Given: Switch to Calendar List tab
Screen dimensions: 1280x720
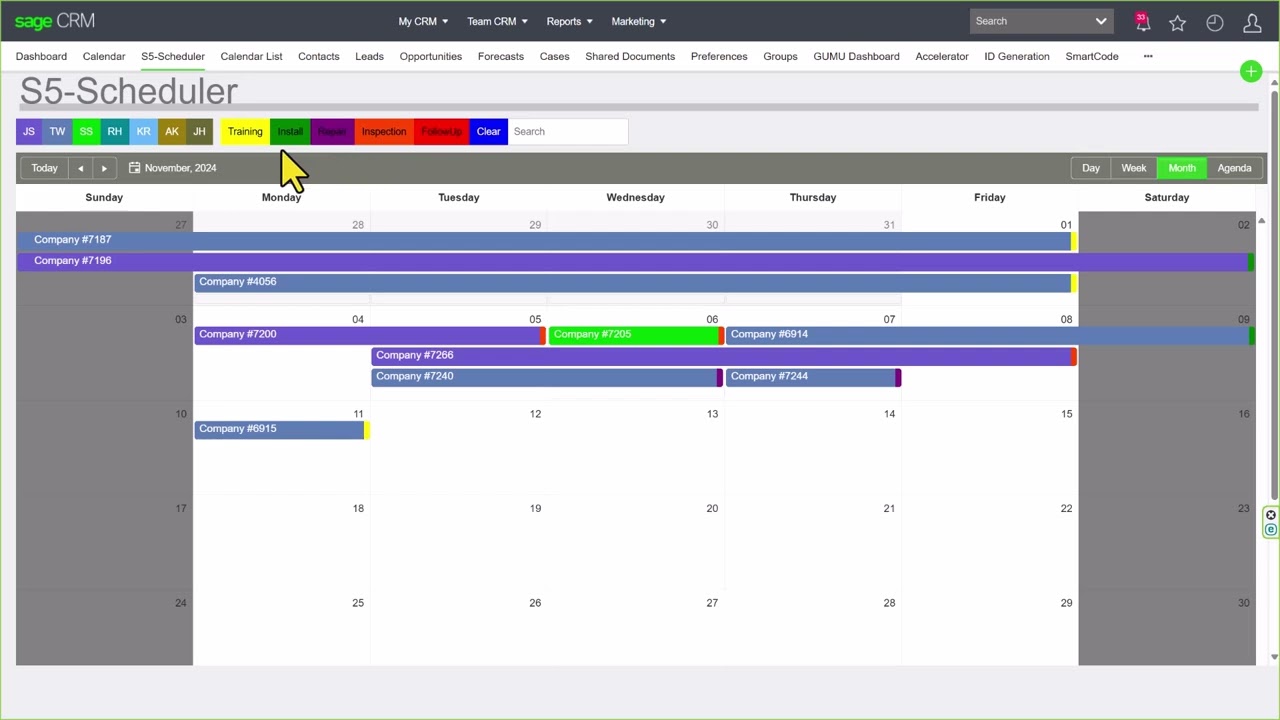Looking at the screenshot, I should pos(251,56).
